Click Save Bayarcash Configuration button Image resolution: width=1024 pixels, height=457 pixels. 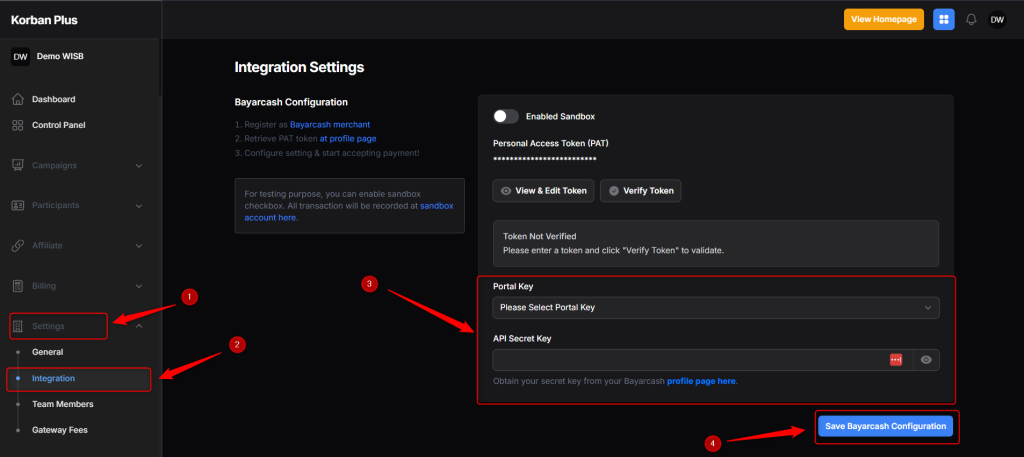[x=886, y=426]
